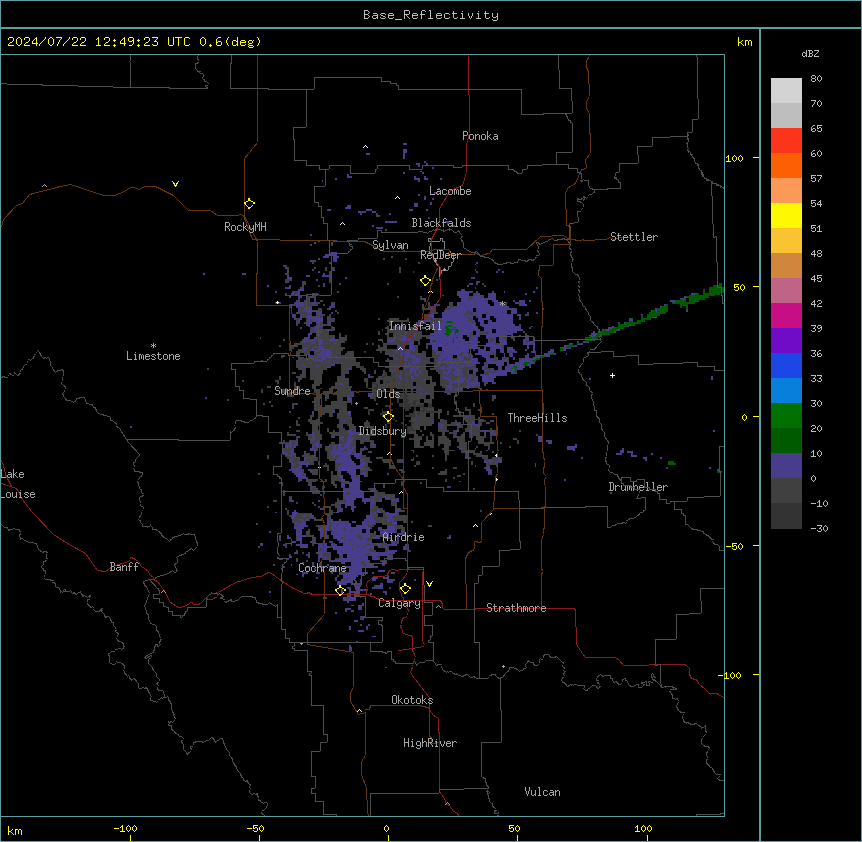Click the ThreeHills city label
862x842 pixels.
coord(537,418)
